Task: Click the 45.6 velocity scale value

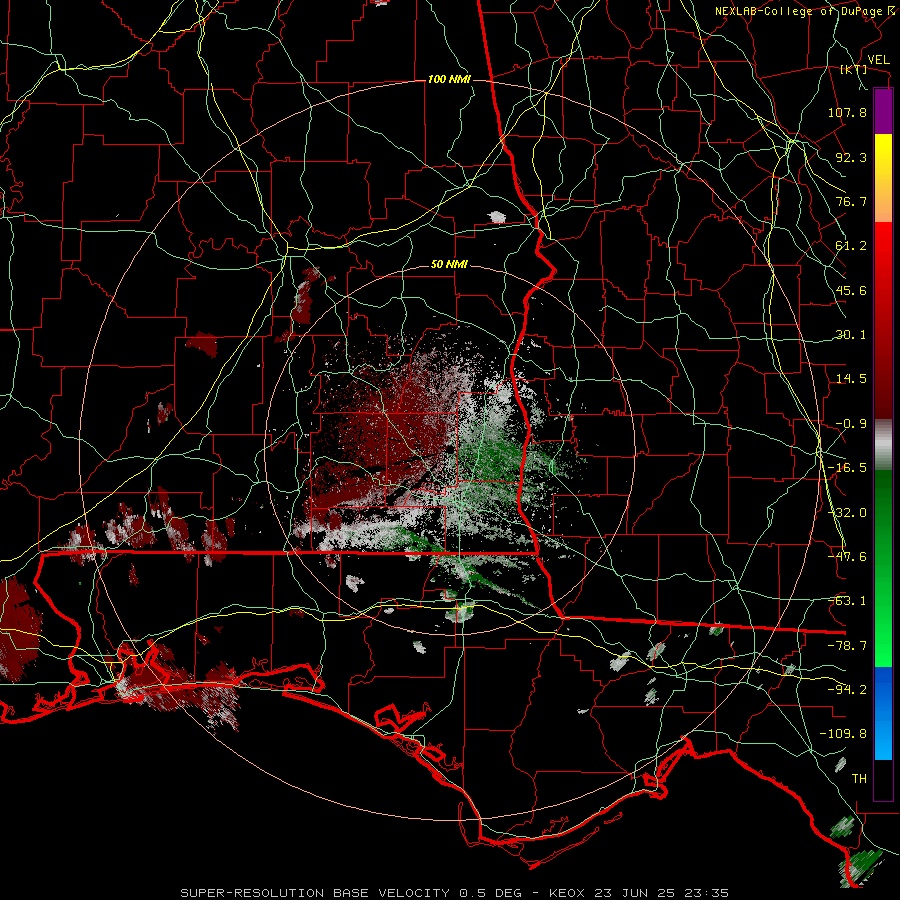Action: tap(851, 290)
